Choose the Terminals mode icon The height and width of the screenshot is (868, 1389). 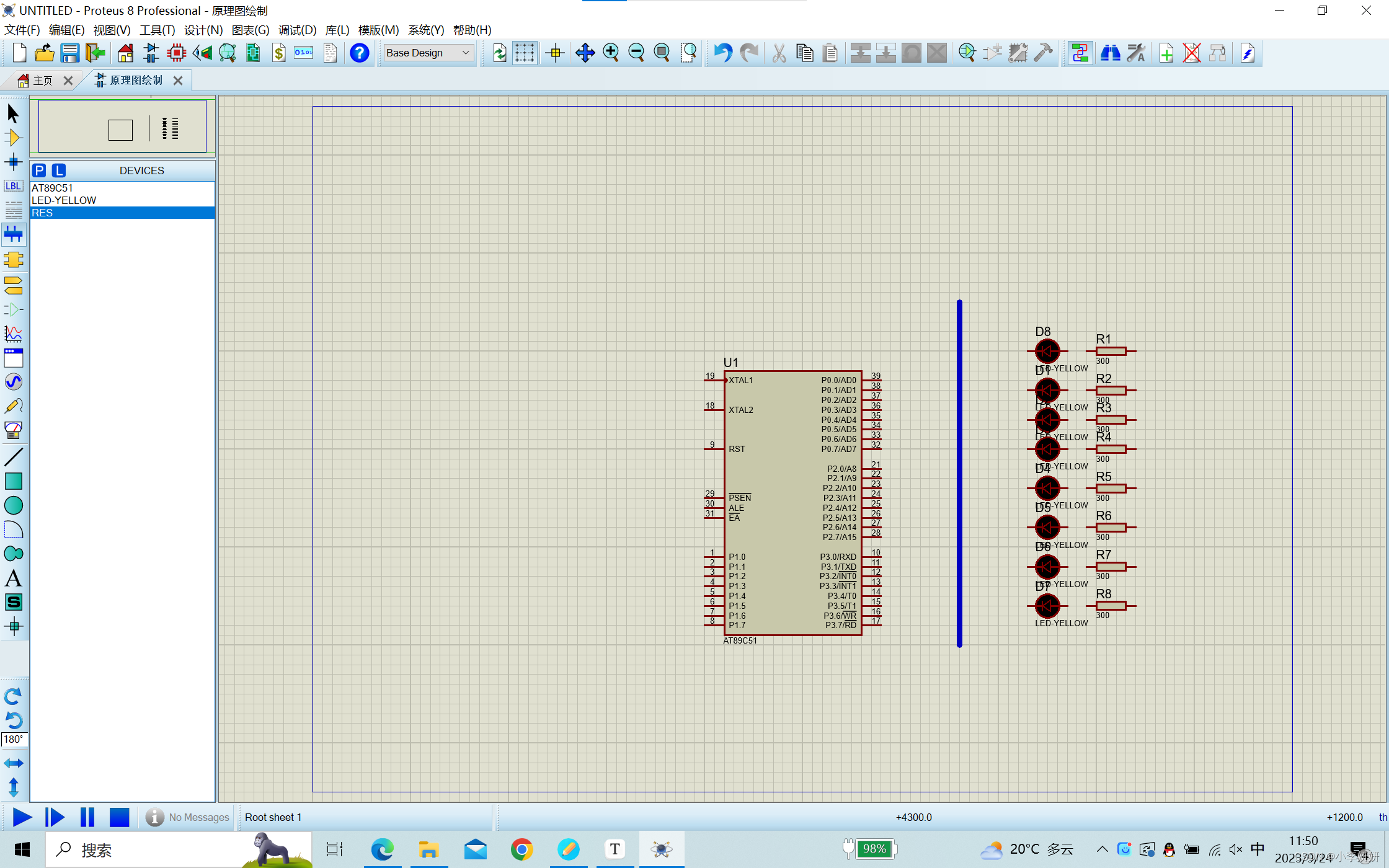point(13,285)
